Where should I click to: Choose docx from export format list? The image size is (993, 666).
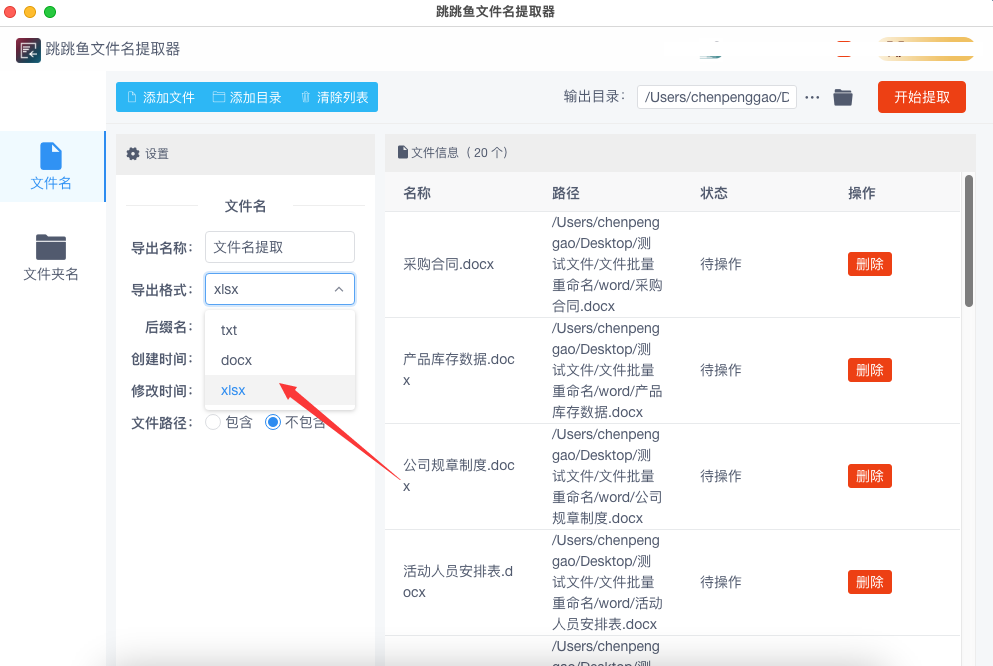tap(236, 360)
